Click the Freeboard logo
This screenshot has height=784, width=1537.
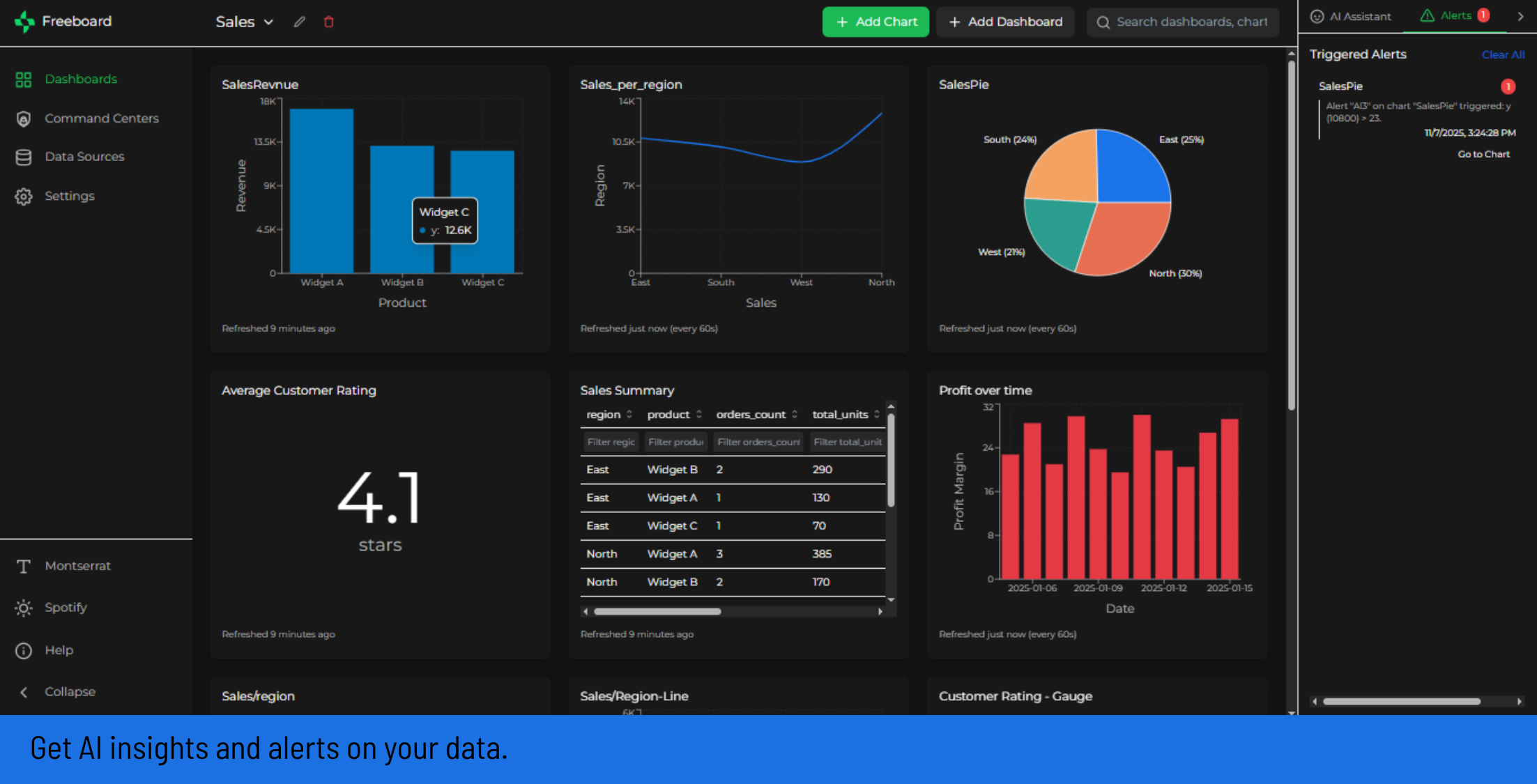pos(63,21)
